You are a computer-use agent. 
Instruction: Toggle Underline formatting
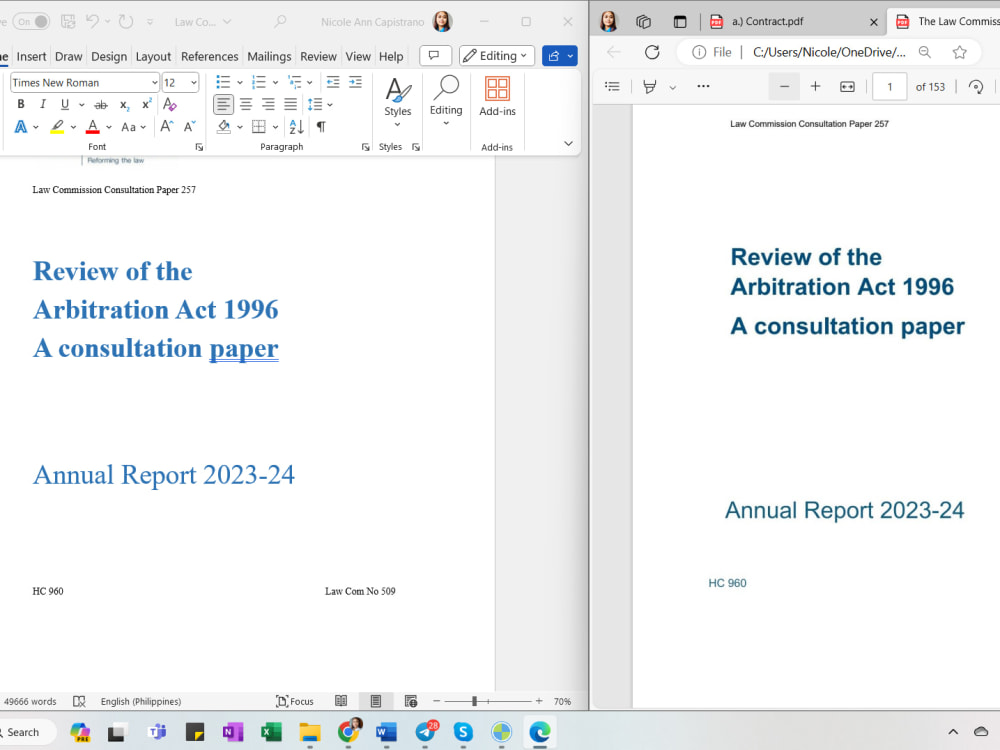tap(64, 104)
